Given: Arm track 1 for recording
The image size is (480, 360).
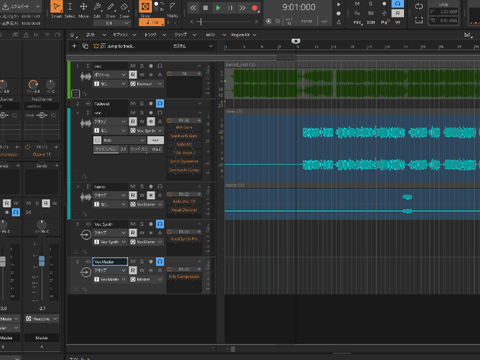Looking at the screenshot, I should pos(151,66).
